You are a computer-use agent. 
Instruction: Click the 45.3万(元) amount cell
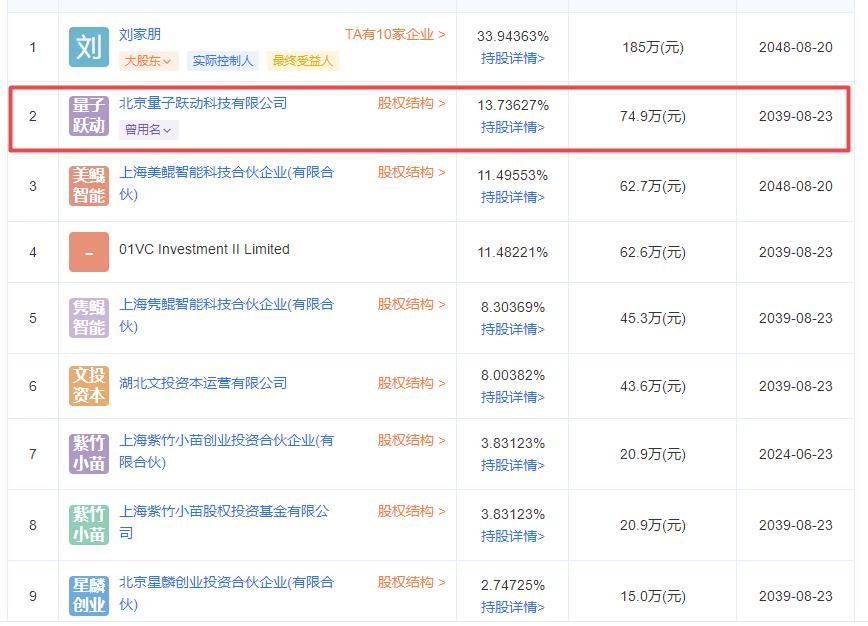[x=653, y=318]
